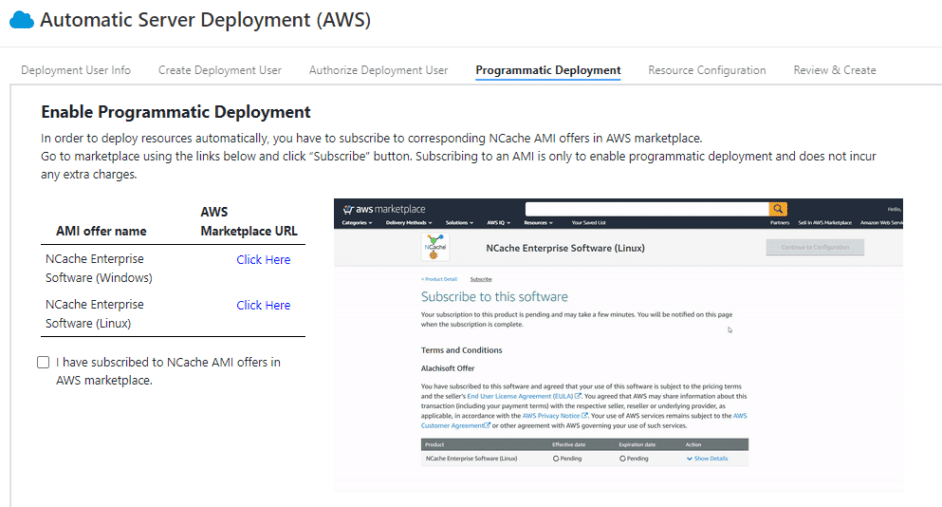942x507 pixels.
Task: Open the Resource Configuration tab
Action: click(x=707, y=70)
